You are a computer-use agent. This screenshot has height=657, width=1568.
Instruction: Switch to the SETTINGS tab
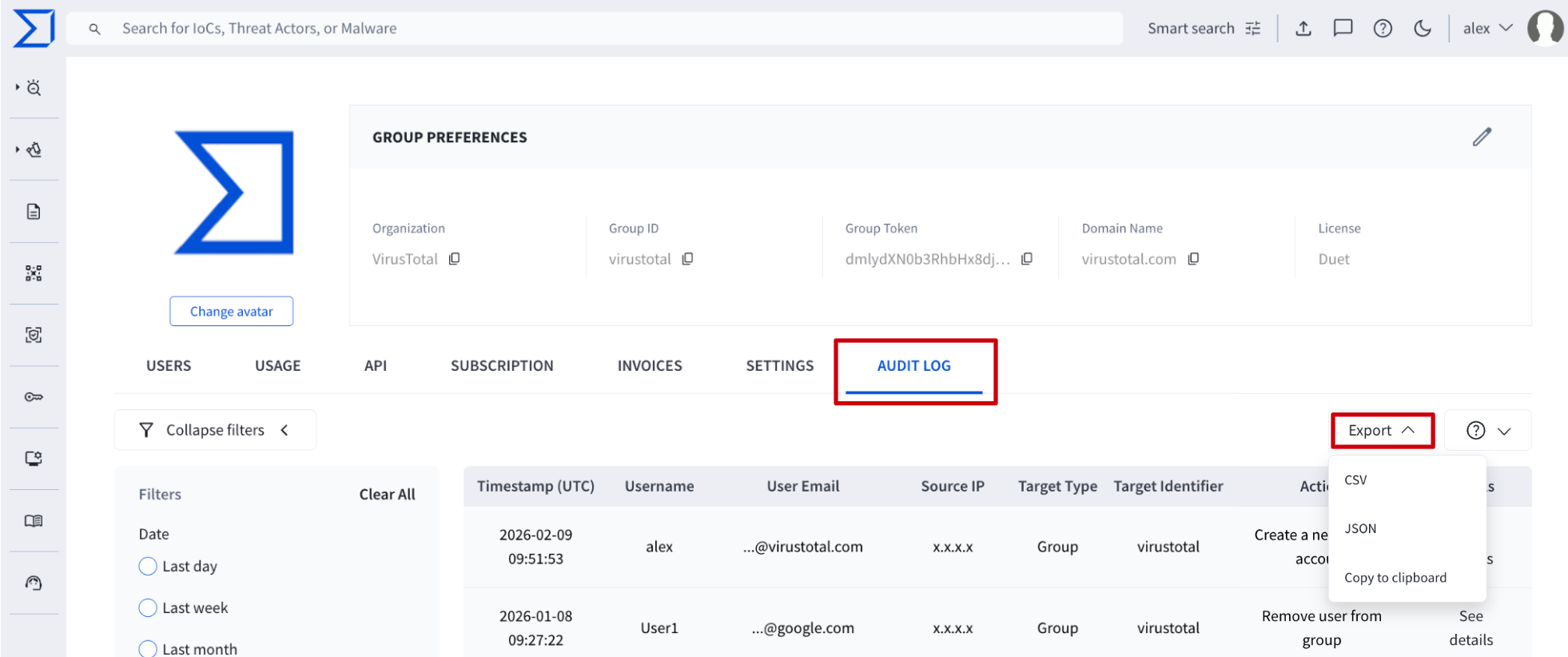(x=780, y=365)
